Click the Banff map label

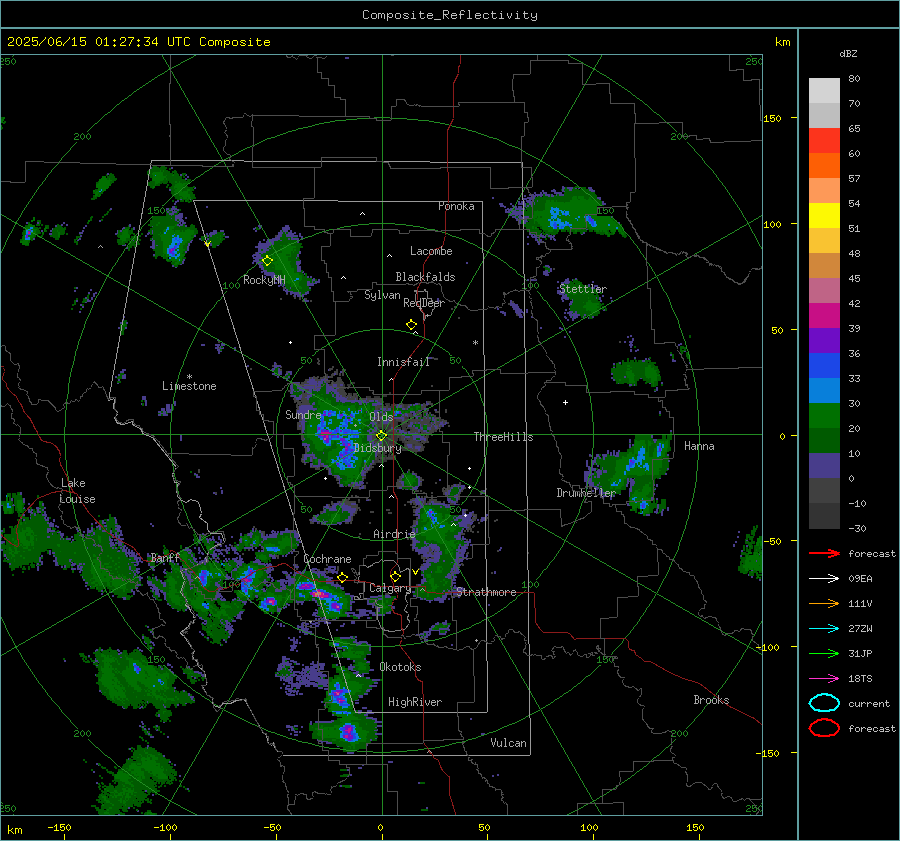click(165, 558)
